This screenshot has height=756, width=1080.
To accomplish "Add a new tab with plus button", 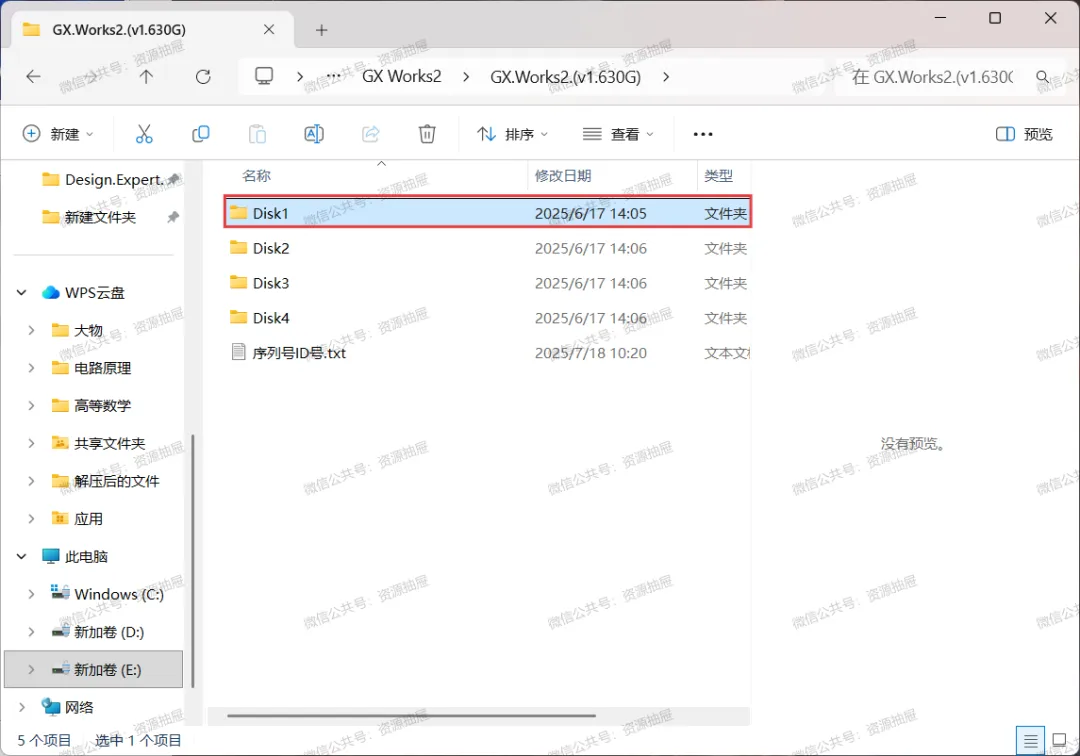I will 322,30.
